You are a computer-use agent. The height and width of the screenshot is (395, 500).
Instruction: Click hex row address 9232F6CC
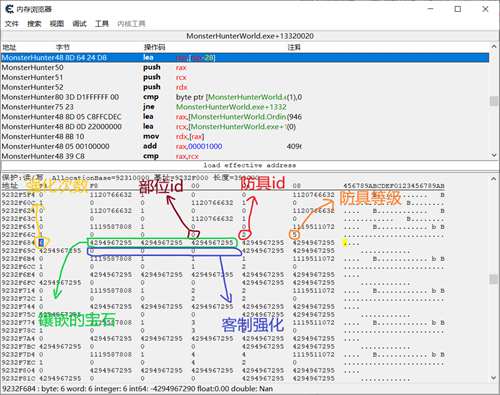tap(18, 267)
